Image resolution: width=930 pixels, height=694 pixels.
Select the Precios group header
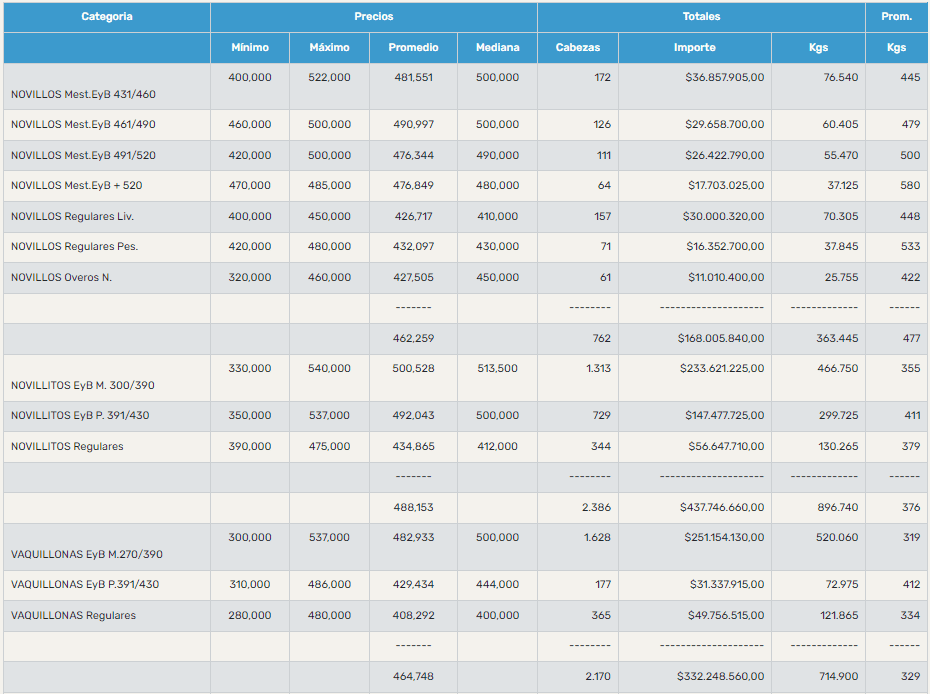(x=373, y=17)
